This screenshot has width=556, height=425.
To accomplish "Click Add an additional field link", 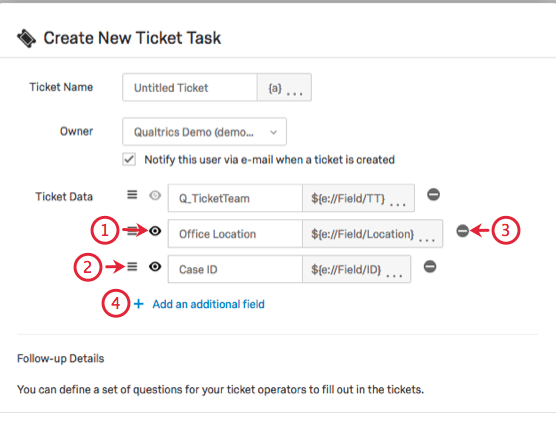I will [208, 304].
